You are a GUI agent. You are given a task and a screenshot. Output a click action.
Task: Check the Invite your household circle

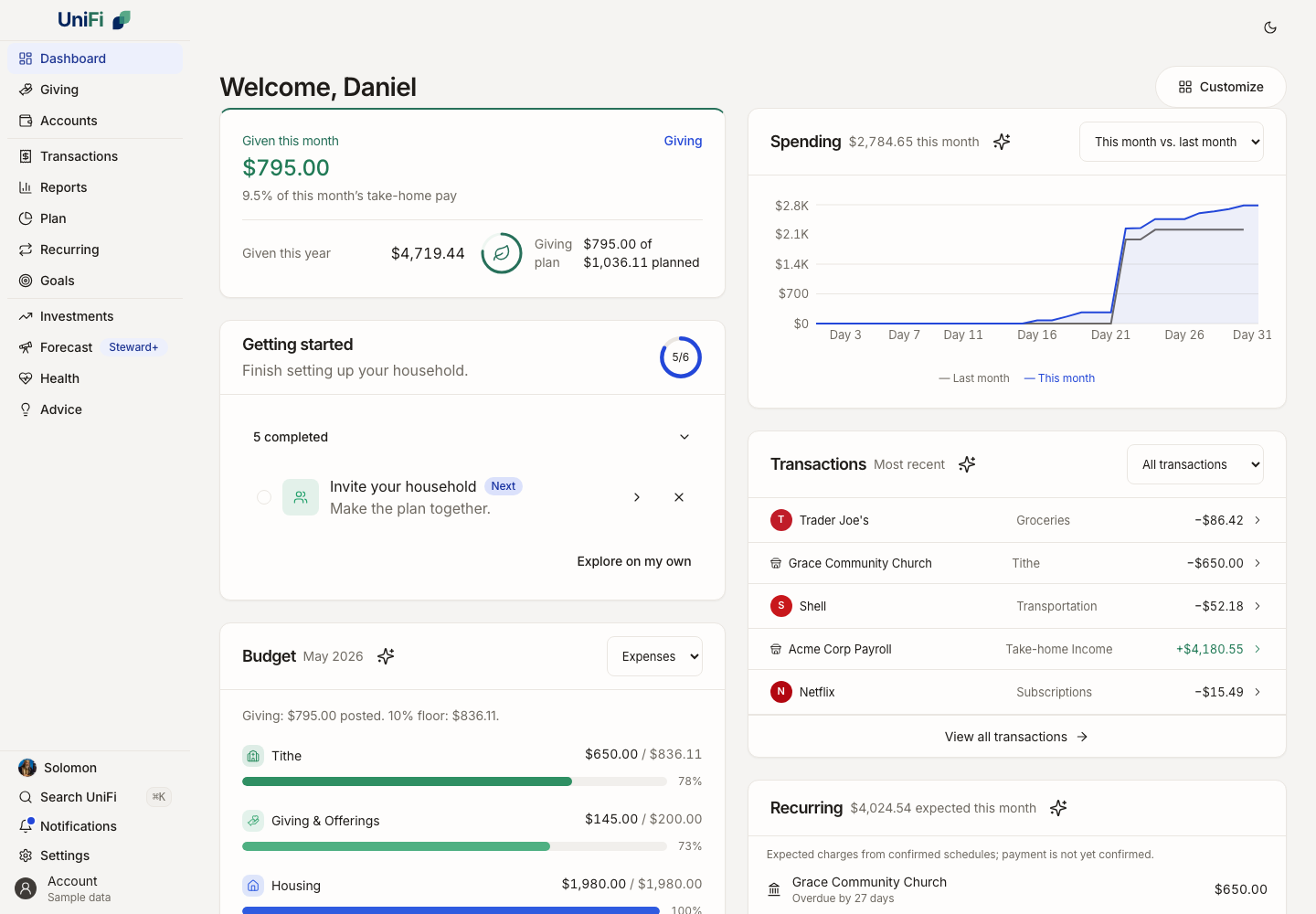coord(264,497)
